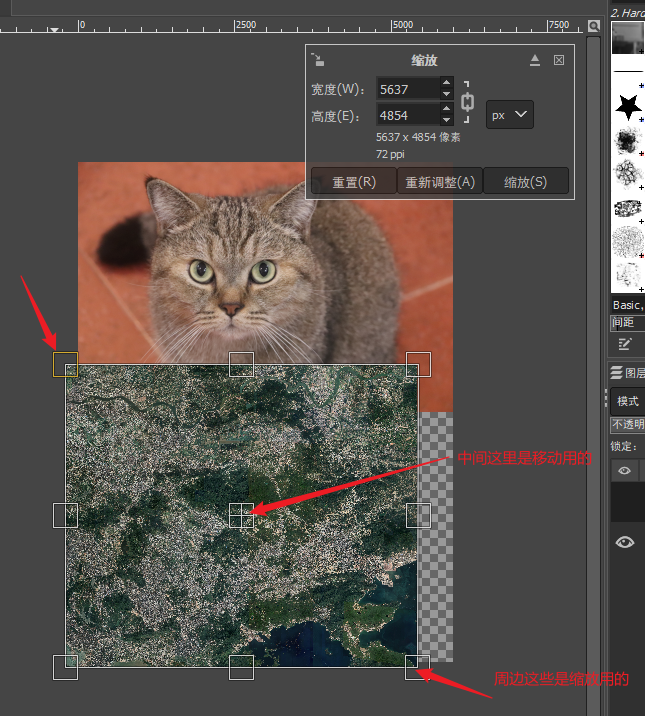Open the 模式 layer mode dropdown
Screen dimensions: 645x716
pos(628,401)
